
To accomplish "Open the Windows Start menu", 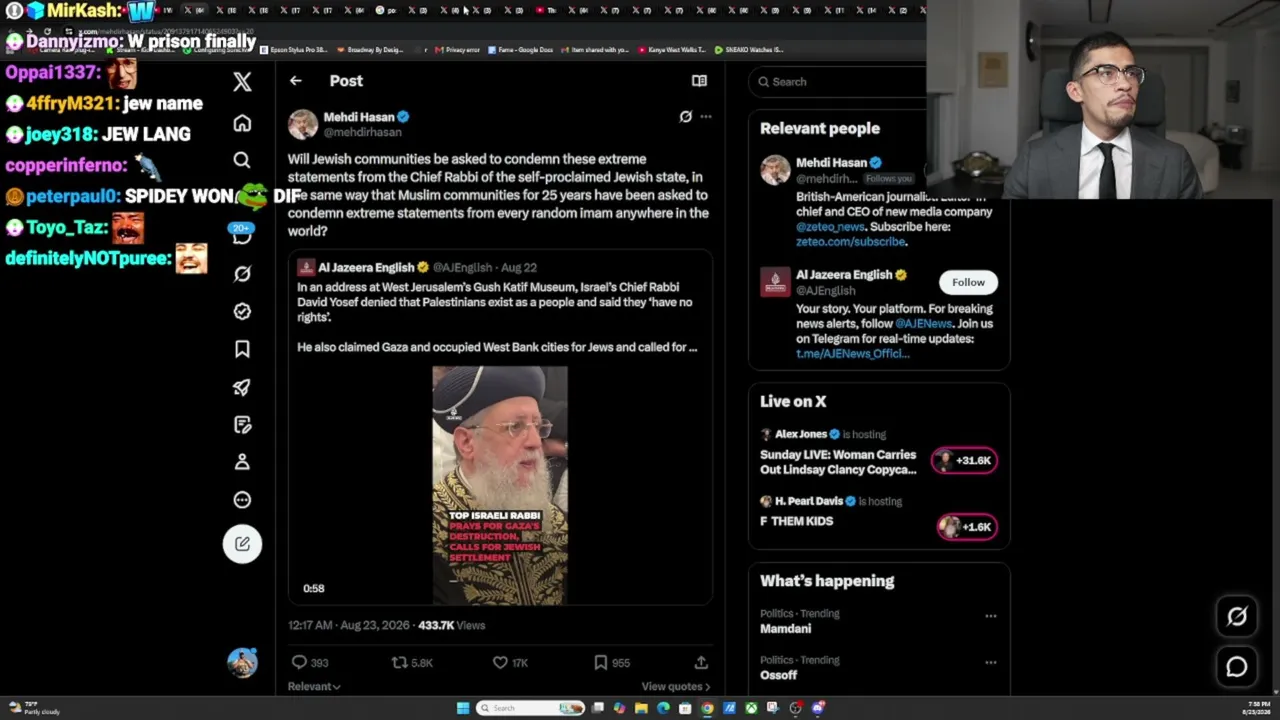I will point(463,708).
